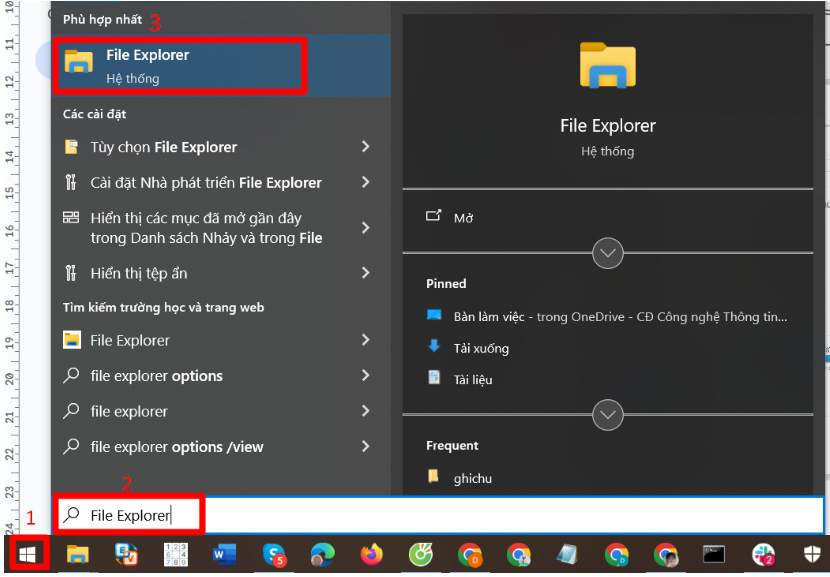Open Command Prompt from the taskbar

[x=714, y=554]
